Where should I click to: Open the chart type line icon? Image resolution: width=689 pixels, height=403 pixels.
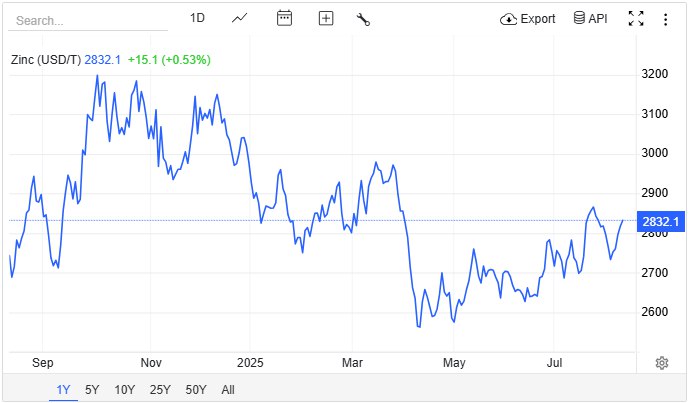[x=239, y=18]
